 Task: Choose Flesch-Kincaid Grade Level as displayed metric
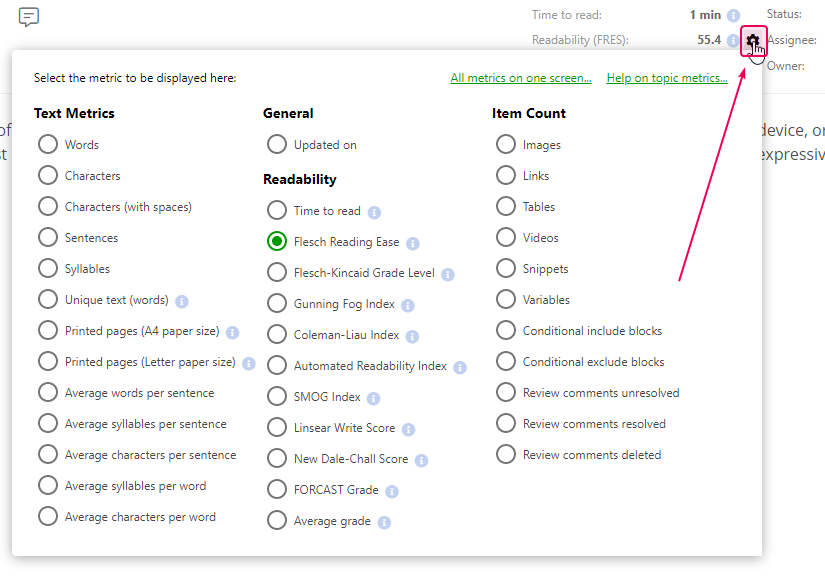pyautogui.click(x=276, y=272)
